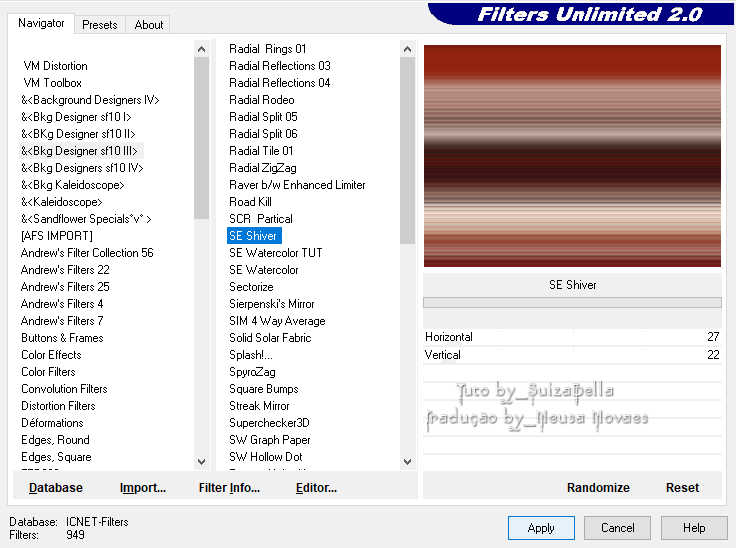
Task: Open the About tab
Action: pos(148,24)
